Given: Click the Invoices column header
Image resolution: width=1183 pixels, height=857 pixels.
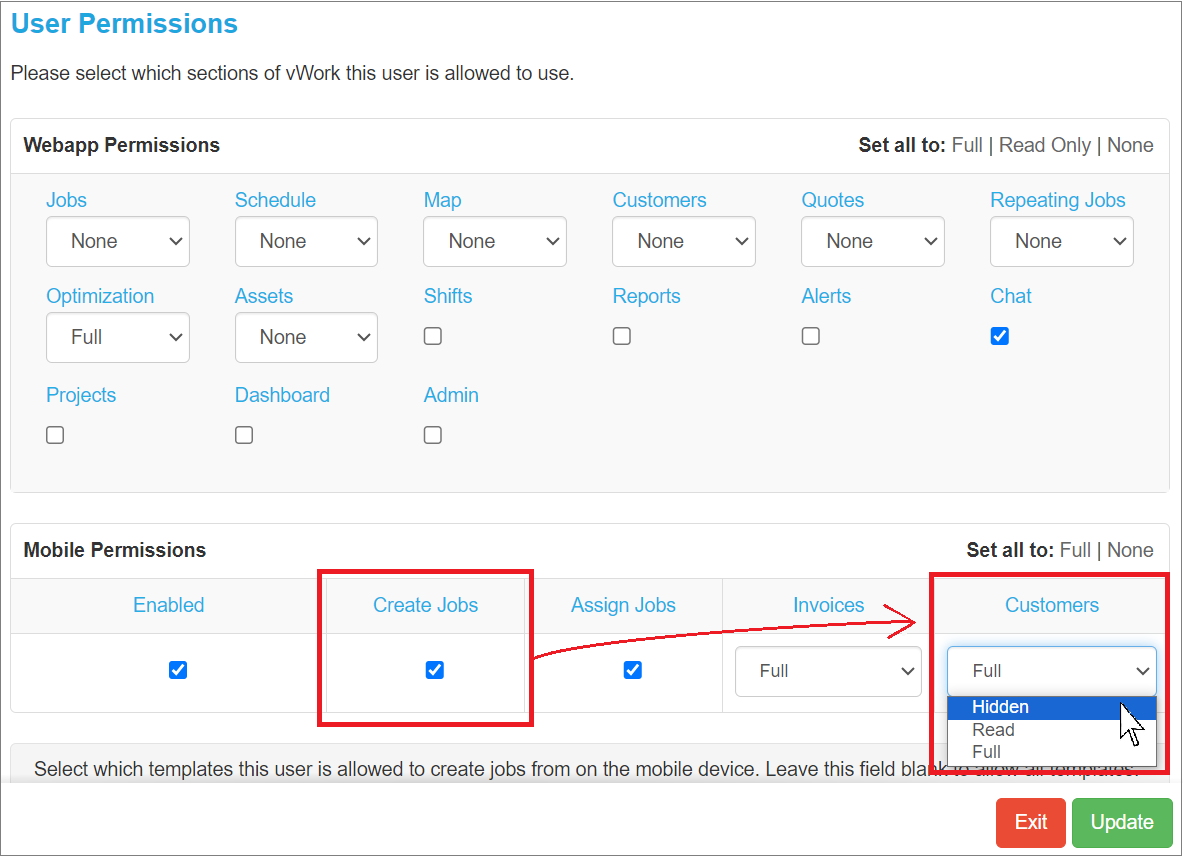Looking at the screenshot, I should [828, 605].
